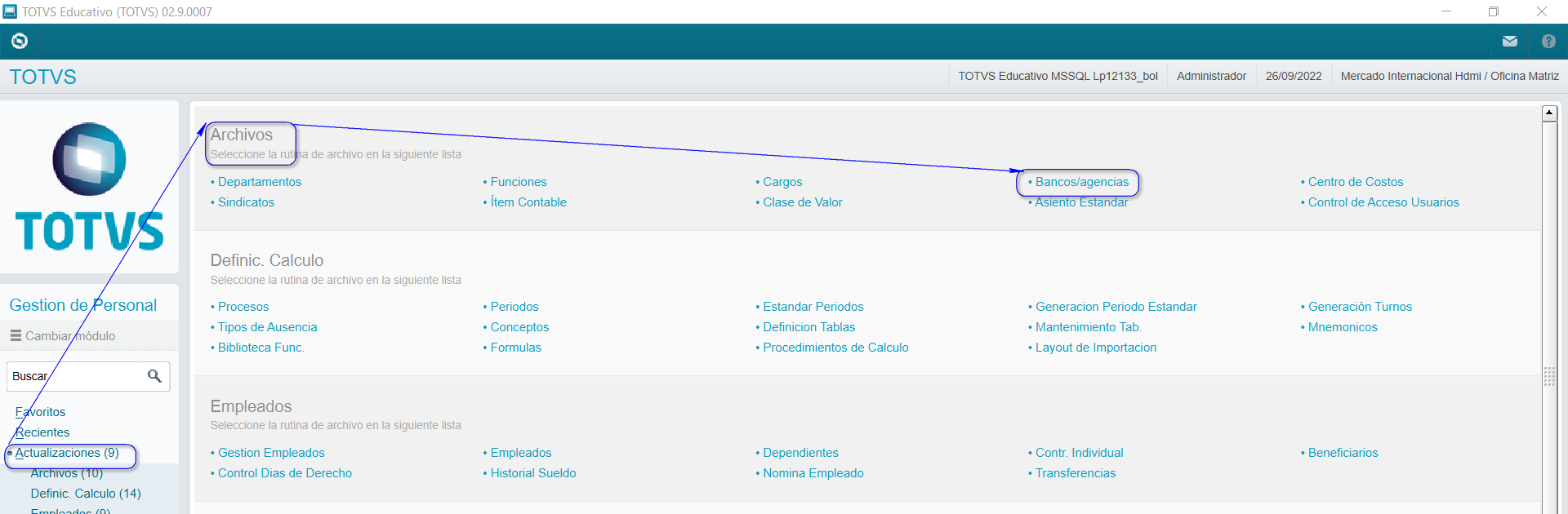
Task: Open Tipos de Ausencia routine
Action: click(x=267, y=327)
